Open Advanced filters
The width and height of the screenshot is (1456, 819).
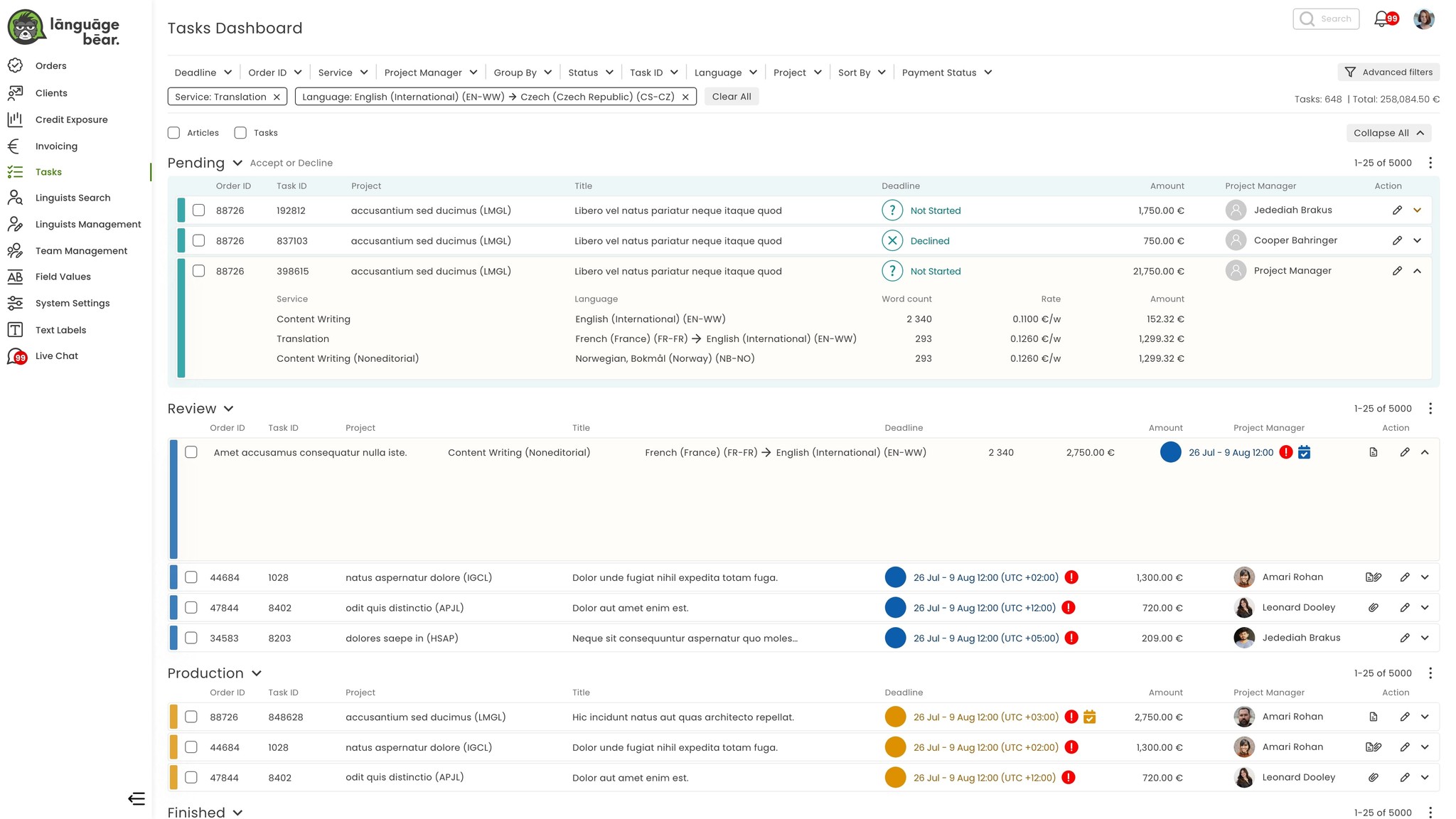[1388, 73]
